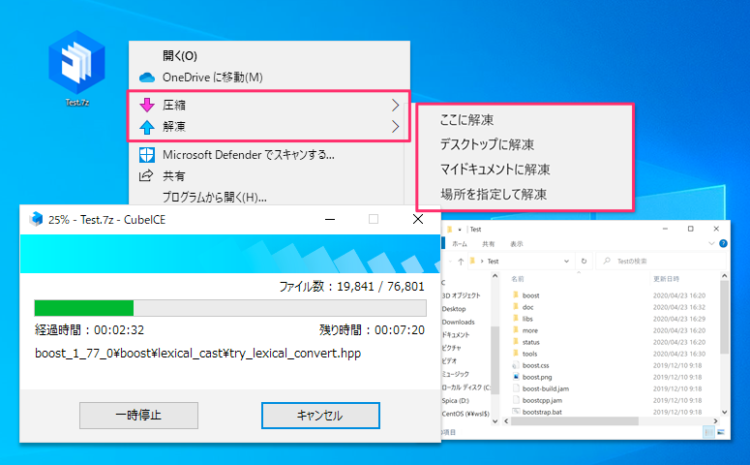Open the ホーム tab in Explorer
Image resolution: width=750 pixels, height=465 pixels.
point(459,244)
